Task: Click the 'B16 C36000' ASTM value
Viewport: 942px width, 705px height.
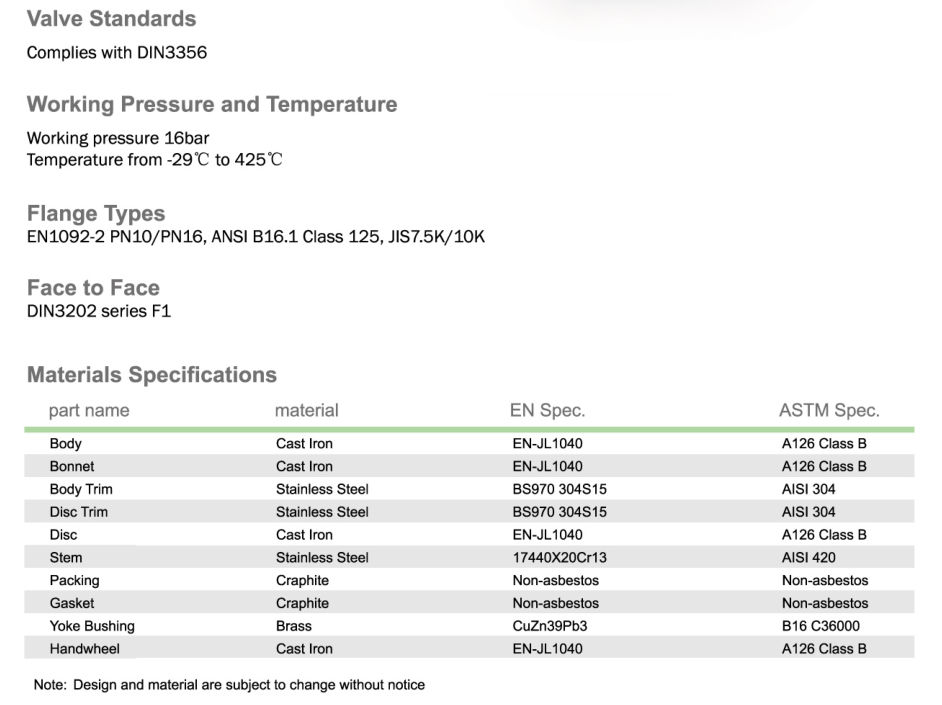Action: tap(820, 626)
